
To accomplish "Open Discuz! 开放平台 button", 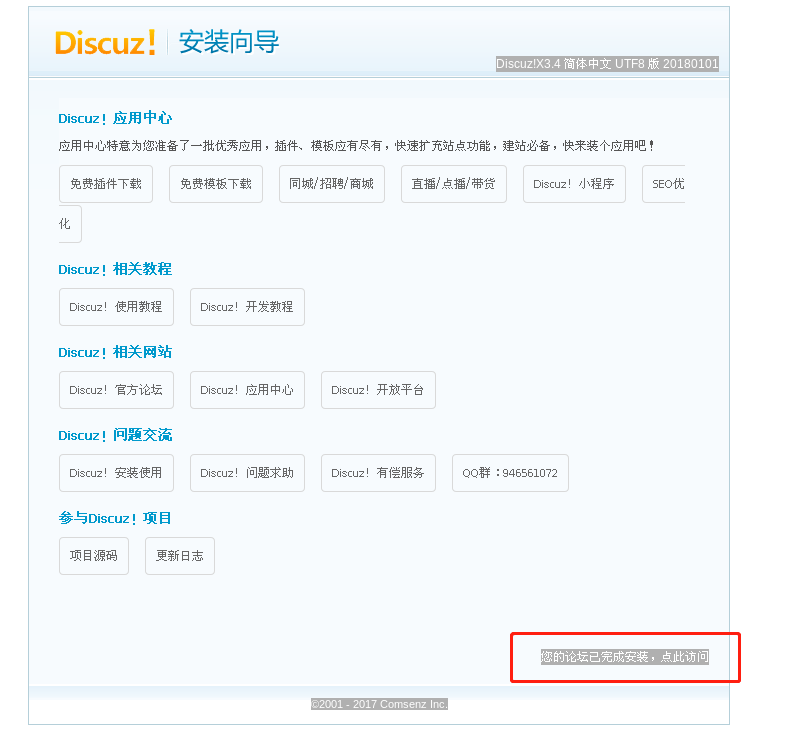I will (378, 390).
